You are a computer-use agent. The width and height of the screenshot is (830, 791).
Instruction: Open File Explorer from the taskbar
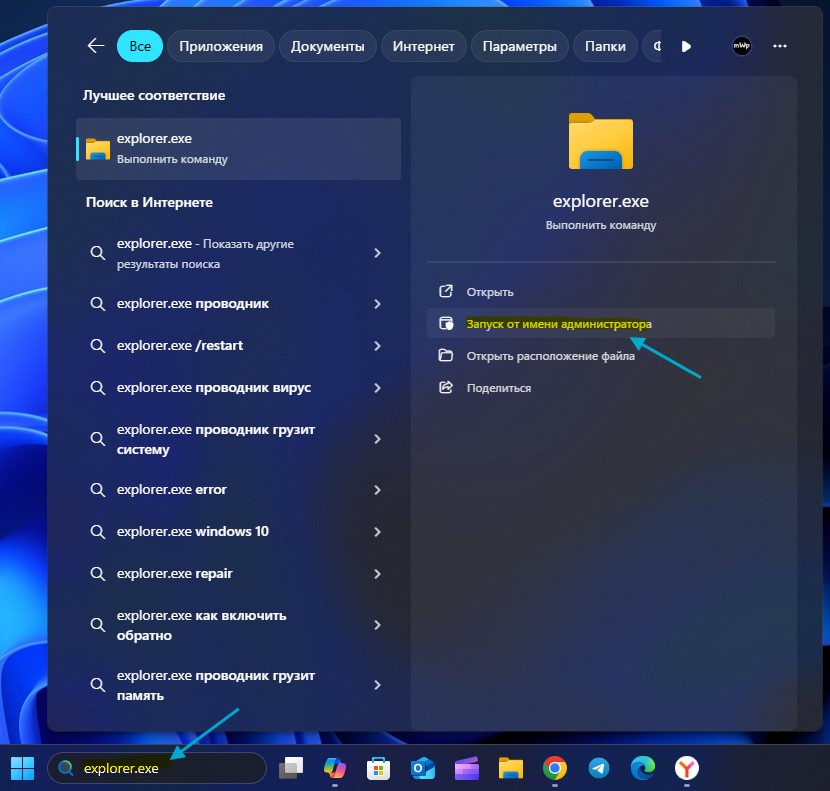pyautogui.click(x=510, y=768)
